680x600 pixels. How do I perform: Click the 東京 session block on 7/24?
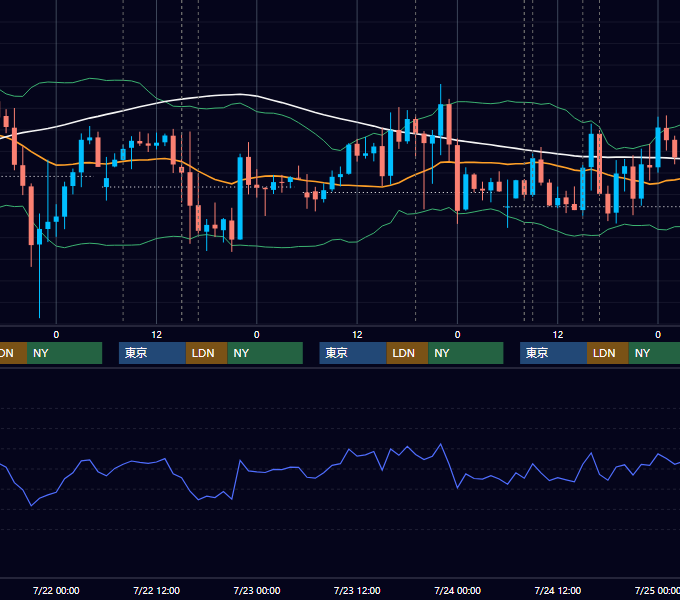[553, 353]
